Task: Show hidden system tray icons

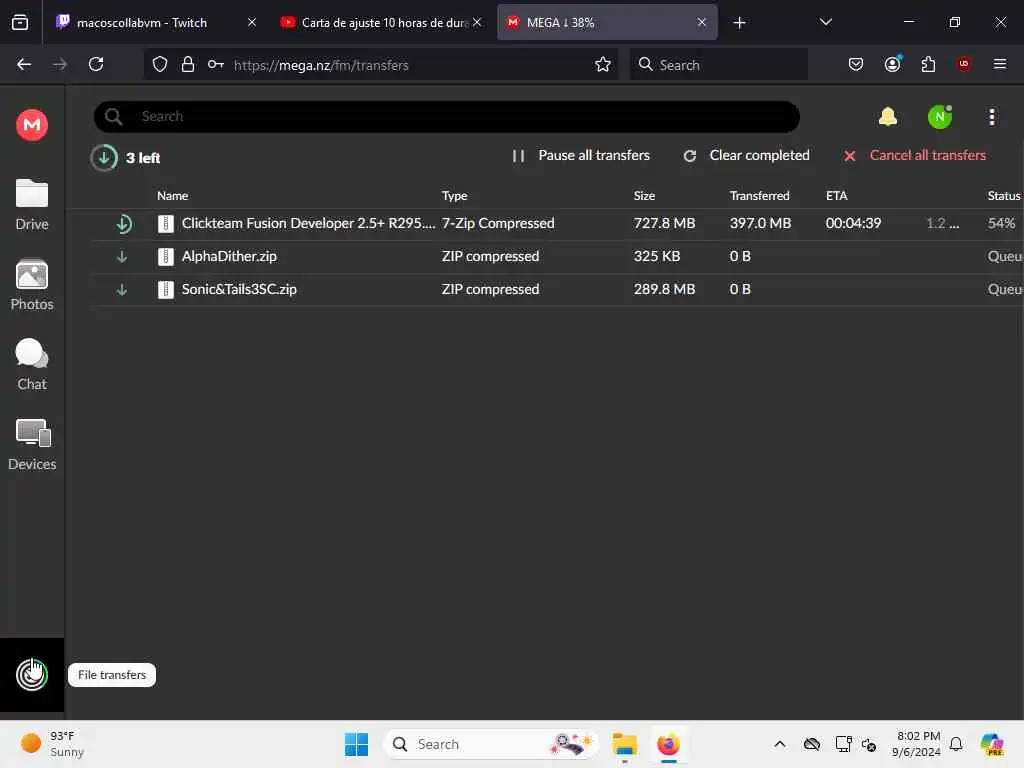Action: point(780,744)
